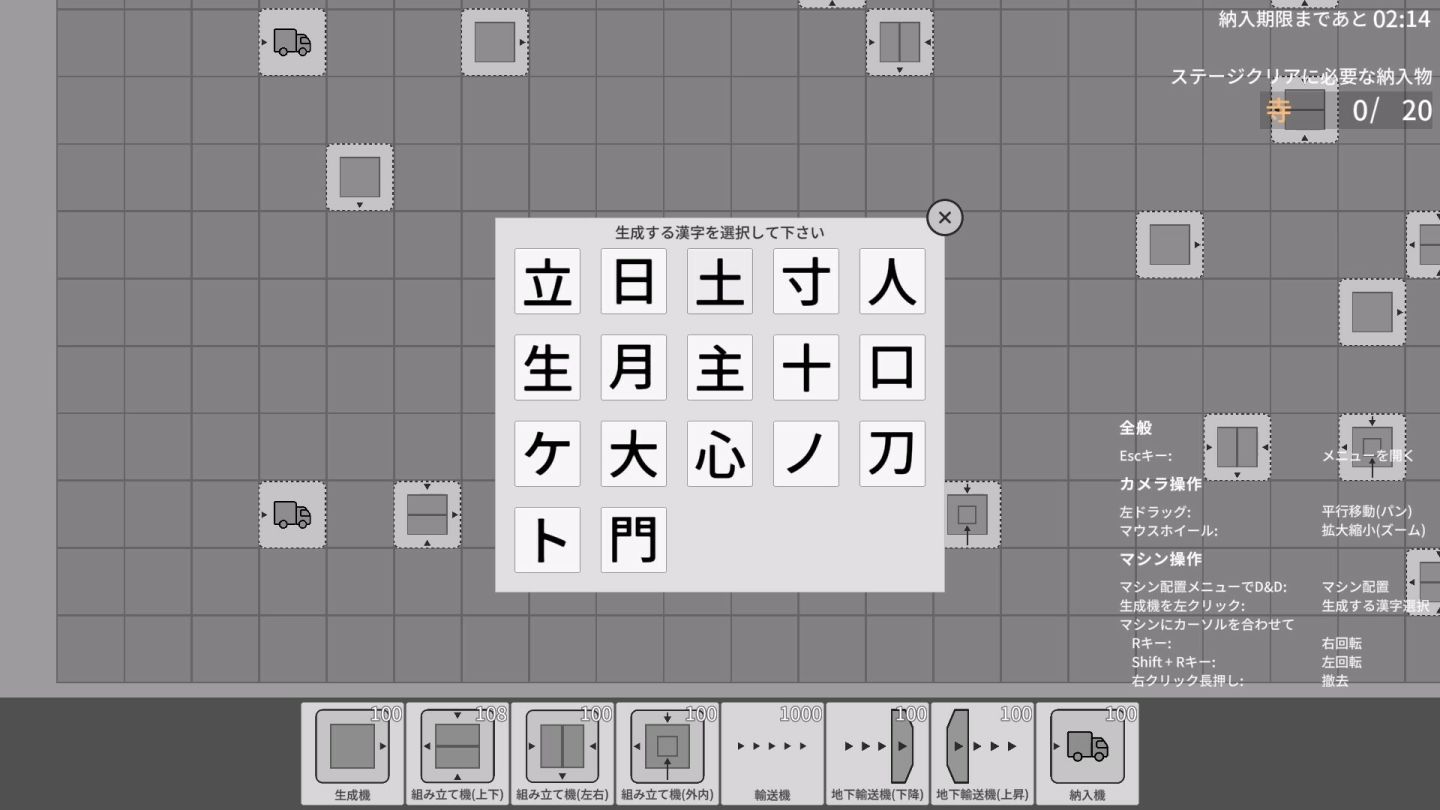This screenshot has height=810, width=1440.
Task: Select the 輸送機 conveyor item
Action: click(772, 753)
